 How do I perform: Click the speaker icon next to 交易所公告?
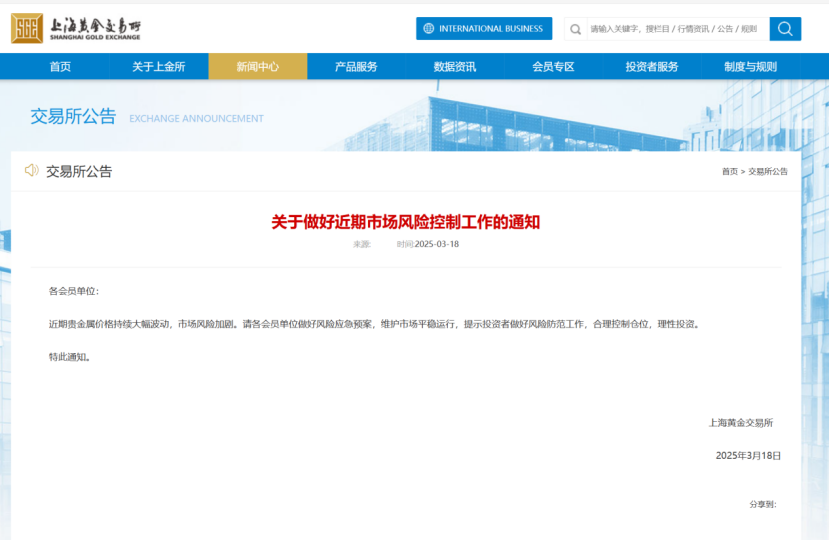(x=32, y=171)
